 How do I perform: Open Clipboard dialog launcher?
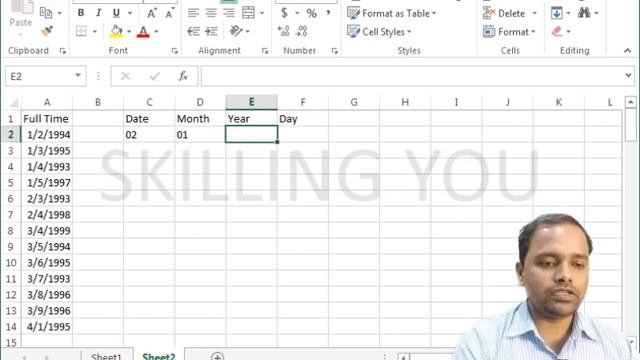(62, 51)
